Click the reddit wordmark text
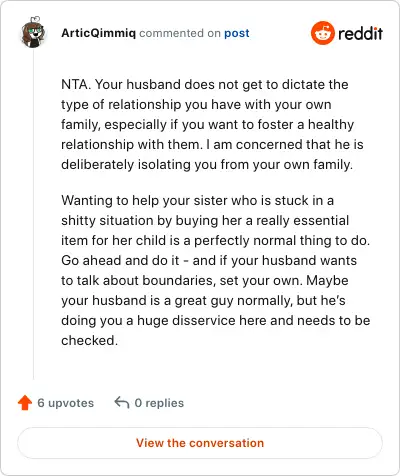The width and height of the screenshot is (400, 476). [x=360, y=33]
